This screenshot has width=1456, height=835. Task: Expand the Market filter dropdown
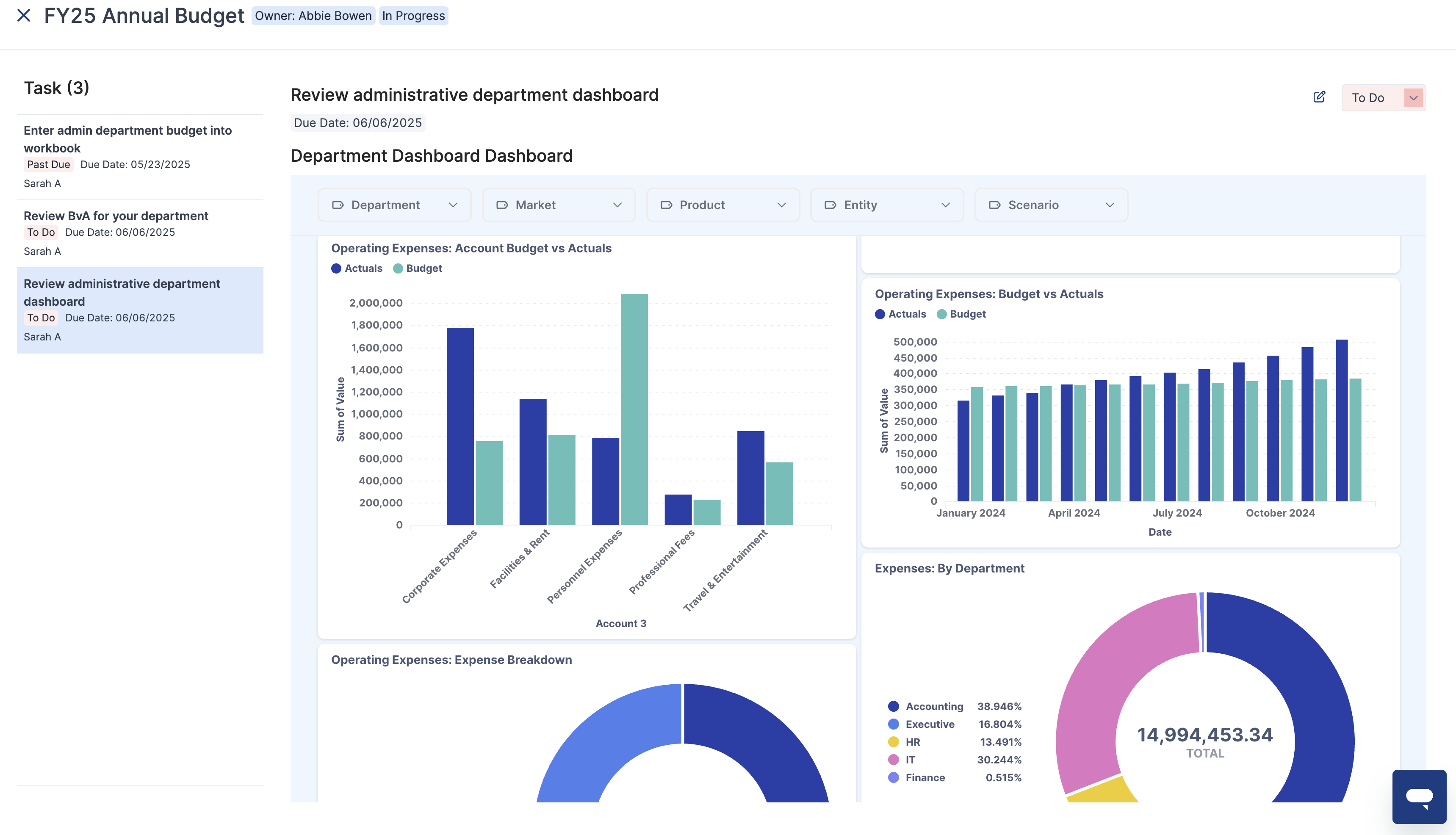[x=617, y=205]
